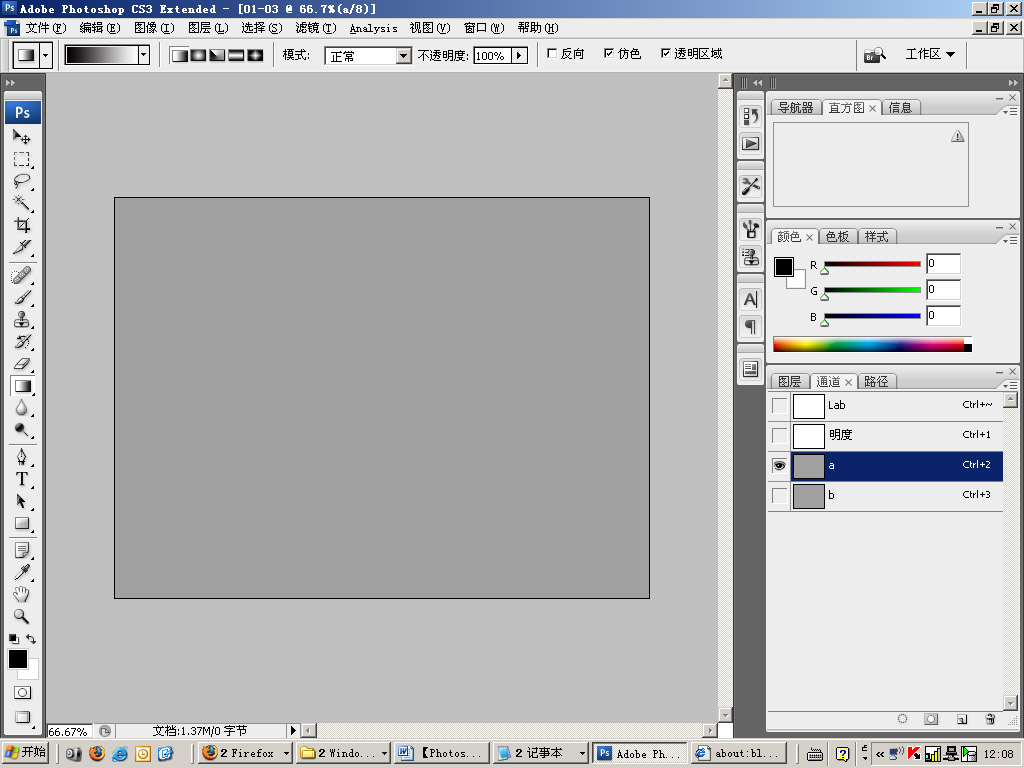Screen dimensions: 1024x768
Task: Create new channel icon
Action: [x=961, y=719]
